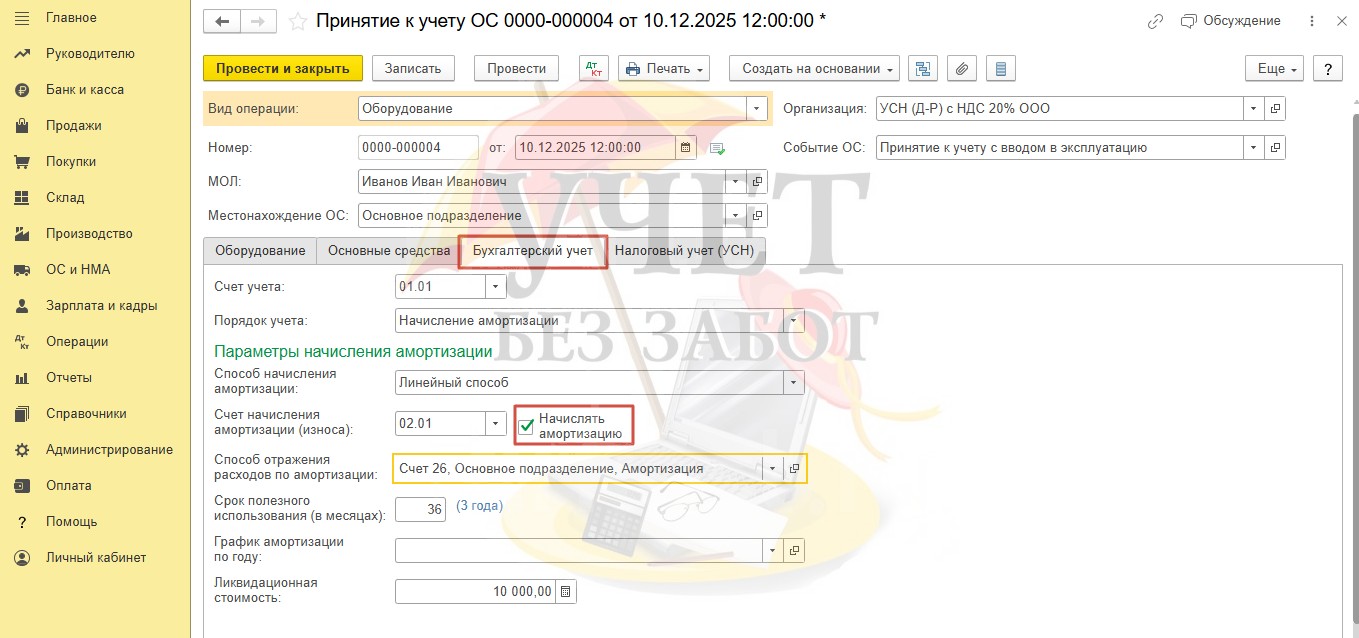Copy link to document icon
The image size is (1359, 638).
pos(1156,21)
